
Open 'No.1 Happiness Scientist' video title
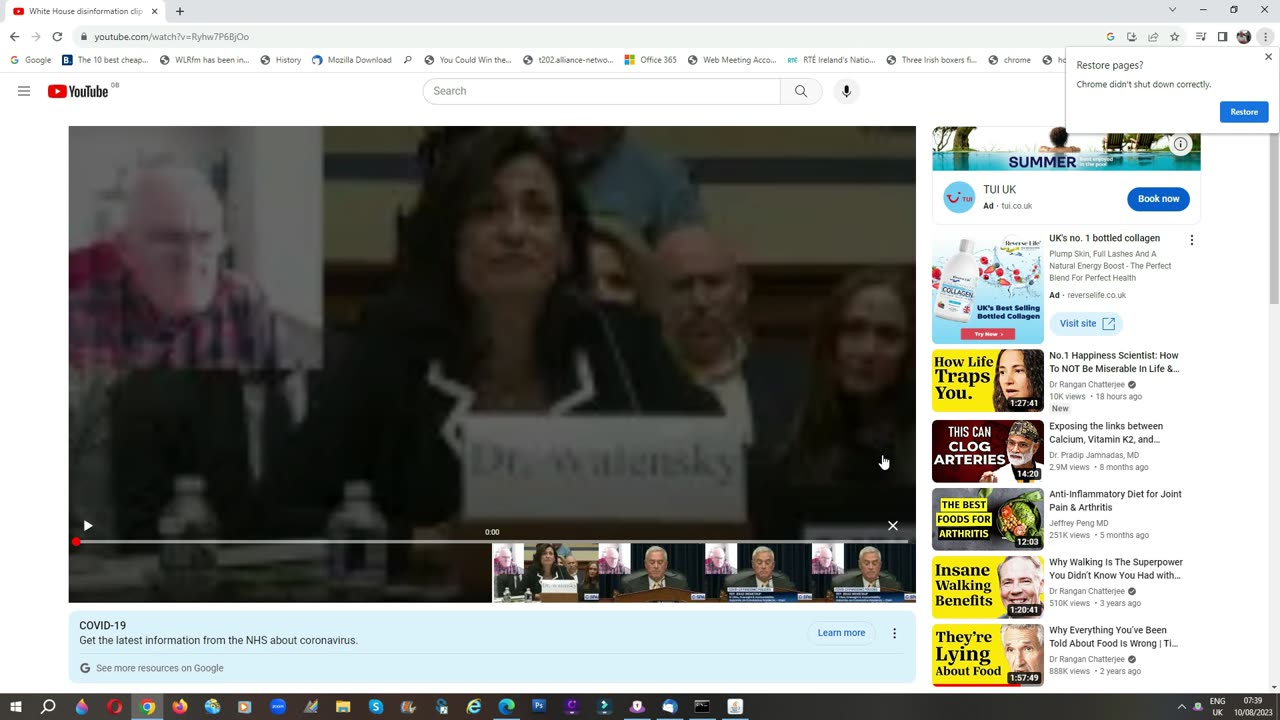pyautogui.click(x=1114, y=362)
